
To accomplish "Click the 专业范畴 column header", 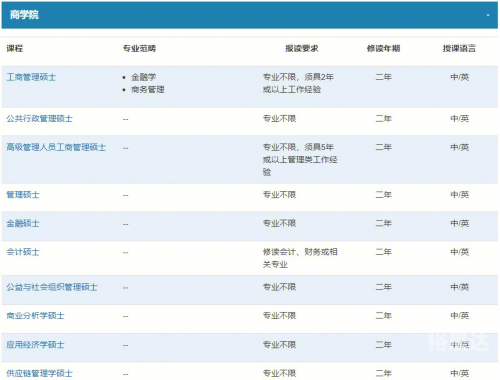I will 139,48.
